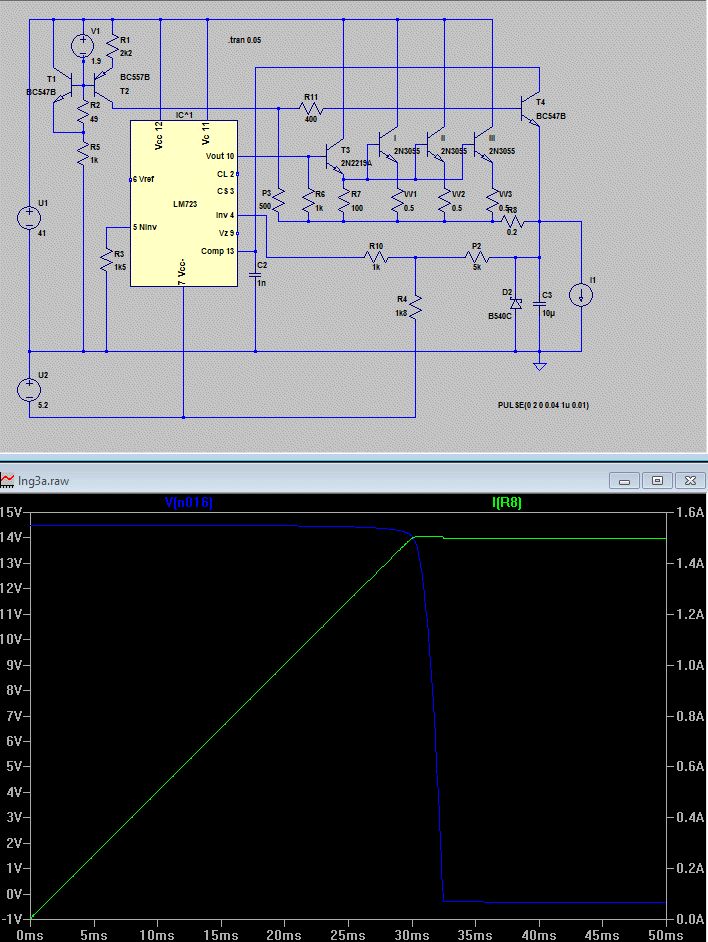Restore the Ing3a.raw plot window
708x942 pixels.
658,481
